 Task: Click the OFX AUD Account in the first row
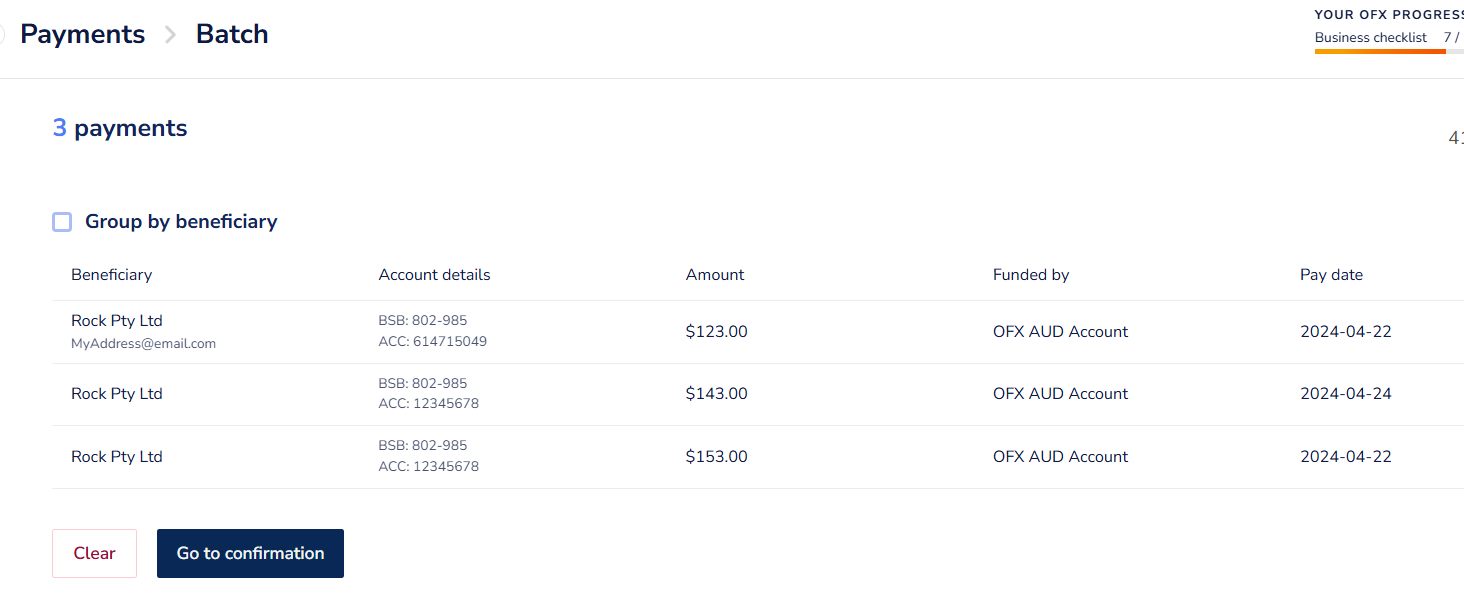[1060, 331]
